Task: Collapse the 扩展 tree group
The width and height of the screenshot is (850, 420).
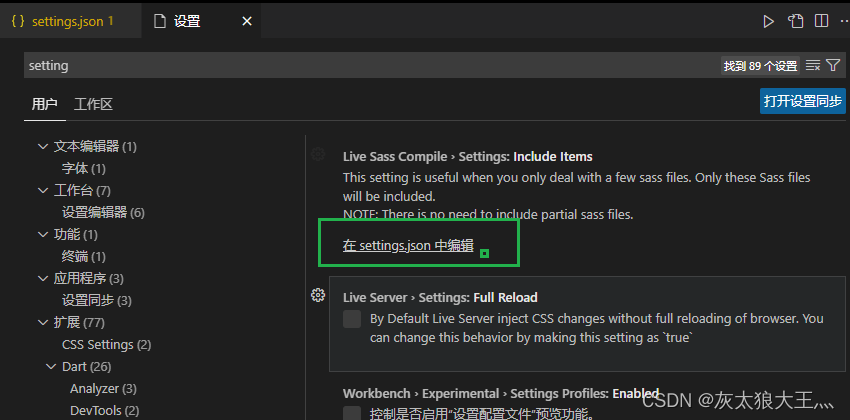Action: pyautogui.click(x=43, y=322)
